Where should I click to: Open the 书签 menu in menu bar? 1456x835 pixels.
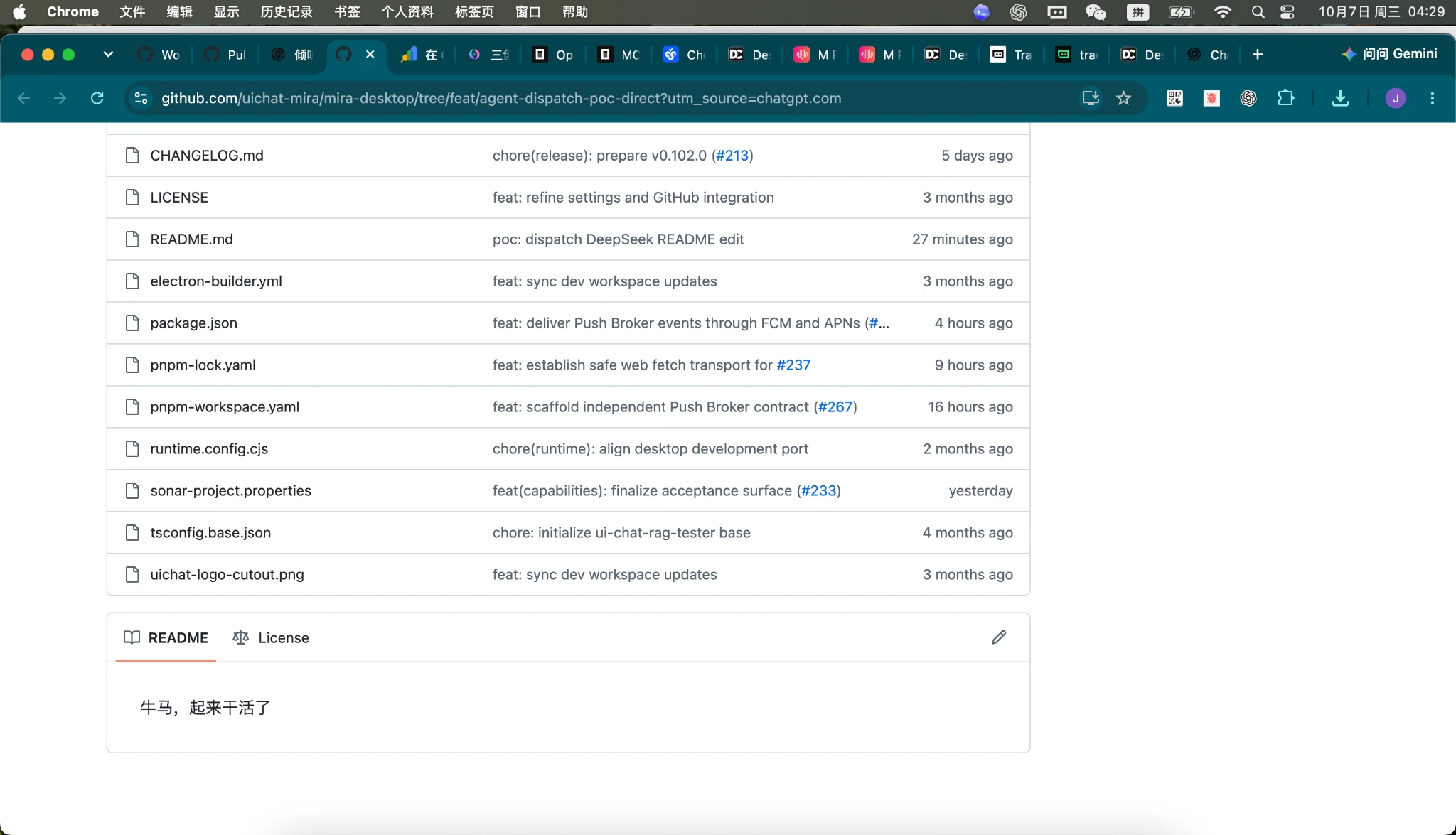tap(347, 12)
